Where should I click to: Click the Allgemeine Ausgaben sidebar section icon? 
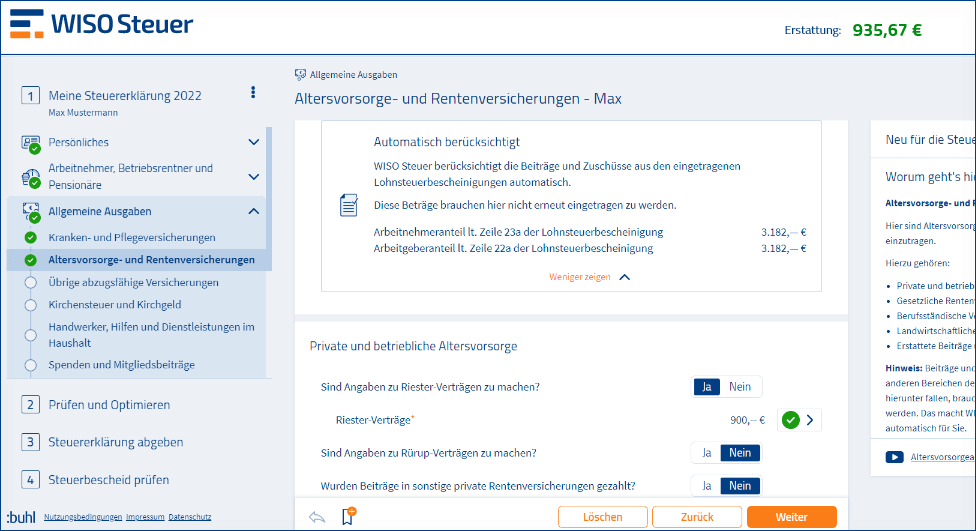[x=30, y=212]
